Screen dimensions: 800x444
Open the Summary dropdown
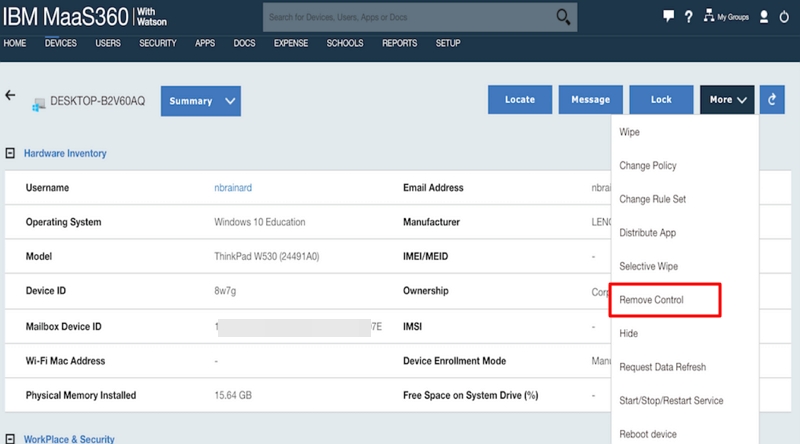point(201,101)
